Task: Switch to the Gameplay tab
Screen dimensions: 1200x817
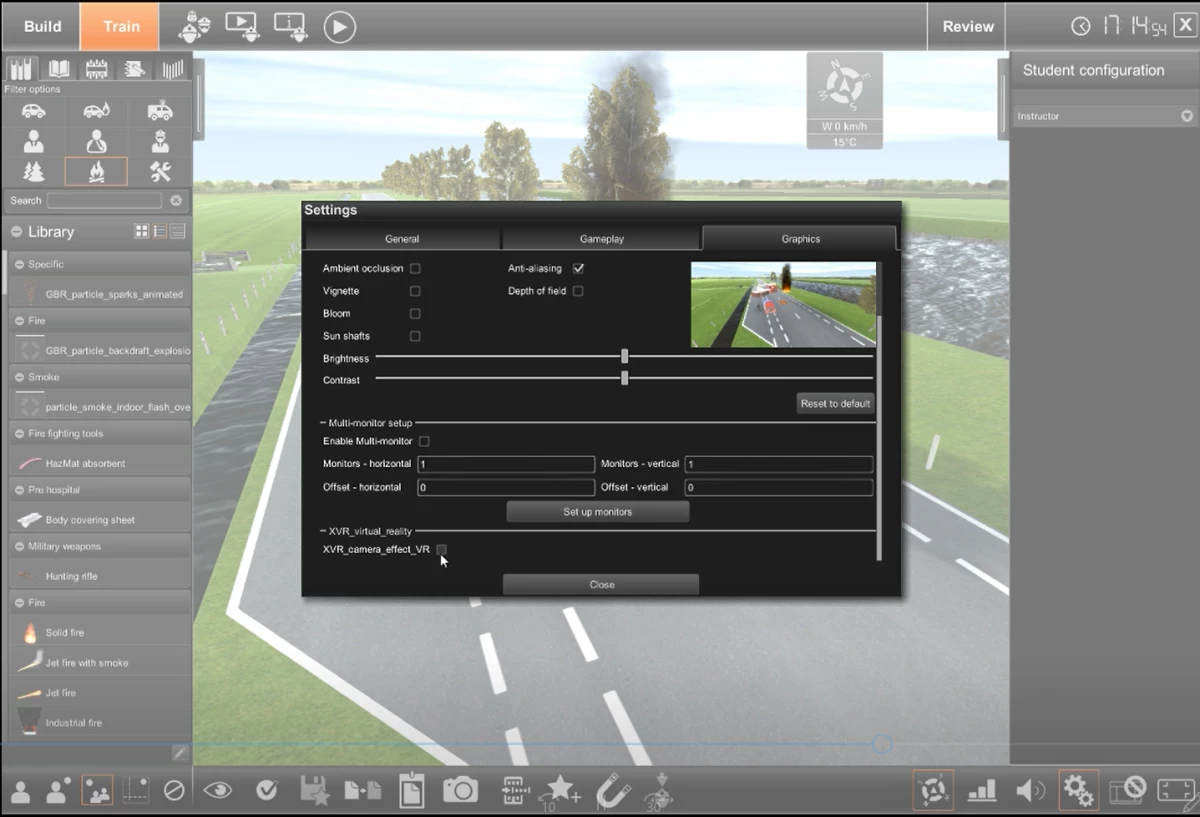Action: click(601, 239)
